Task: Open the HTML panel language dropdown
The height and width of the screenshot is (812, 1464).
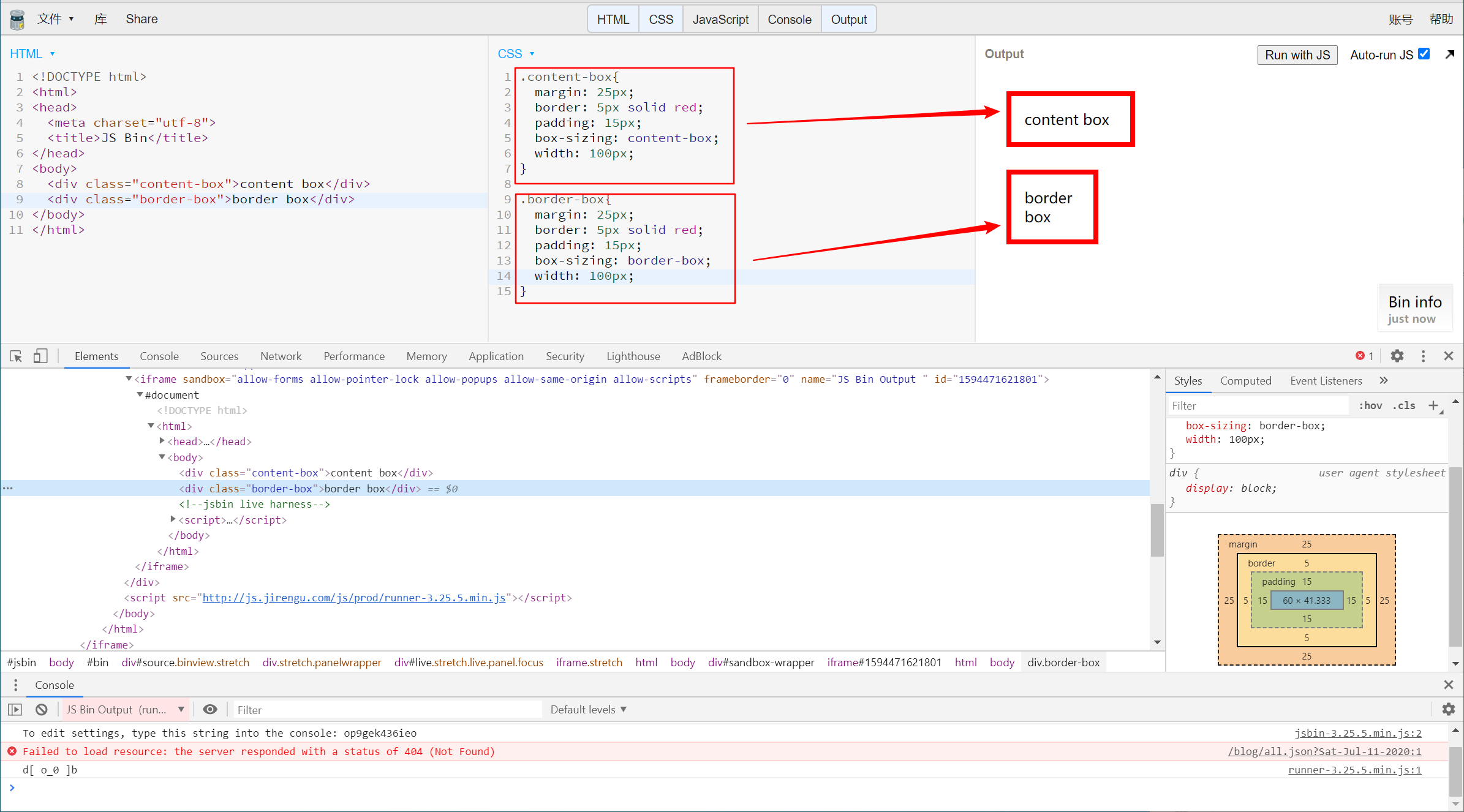Action: pyautogui.click(x=32, y=54)
